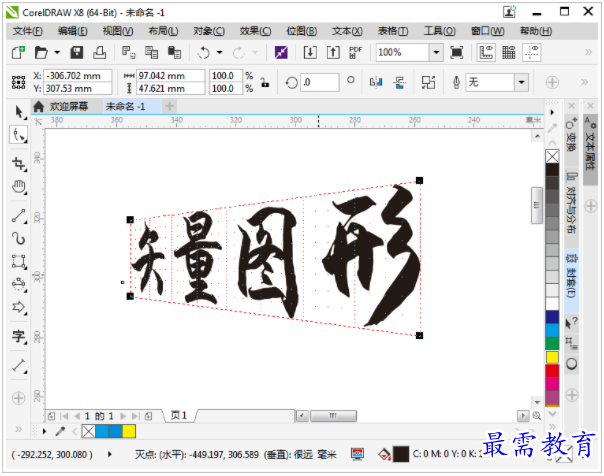This screenshot has width=604, height=476.
Task: Select the Shape tool in the toolbox
Action: pos(18,135)
